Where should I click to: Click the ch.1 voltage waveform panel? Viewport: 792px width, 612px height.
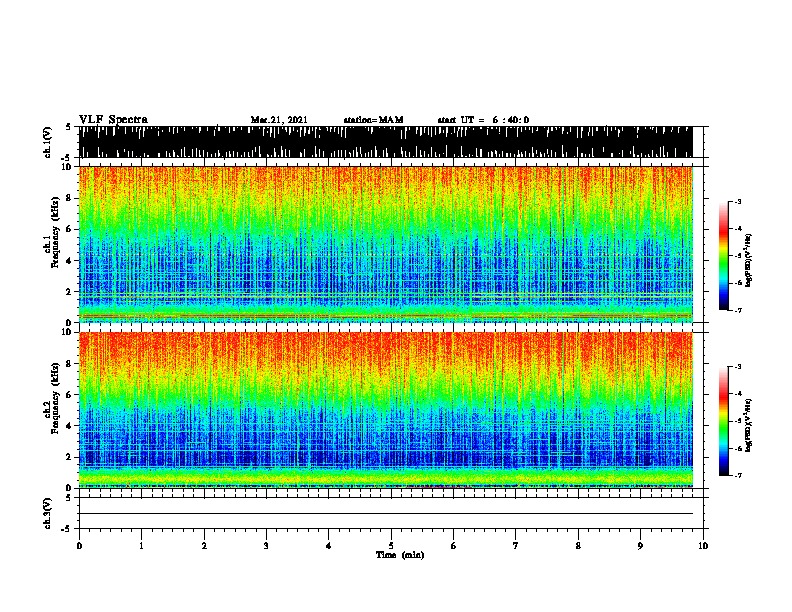pos(385,142)
